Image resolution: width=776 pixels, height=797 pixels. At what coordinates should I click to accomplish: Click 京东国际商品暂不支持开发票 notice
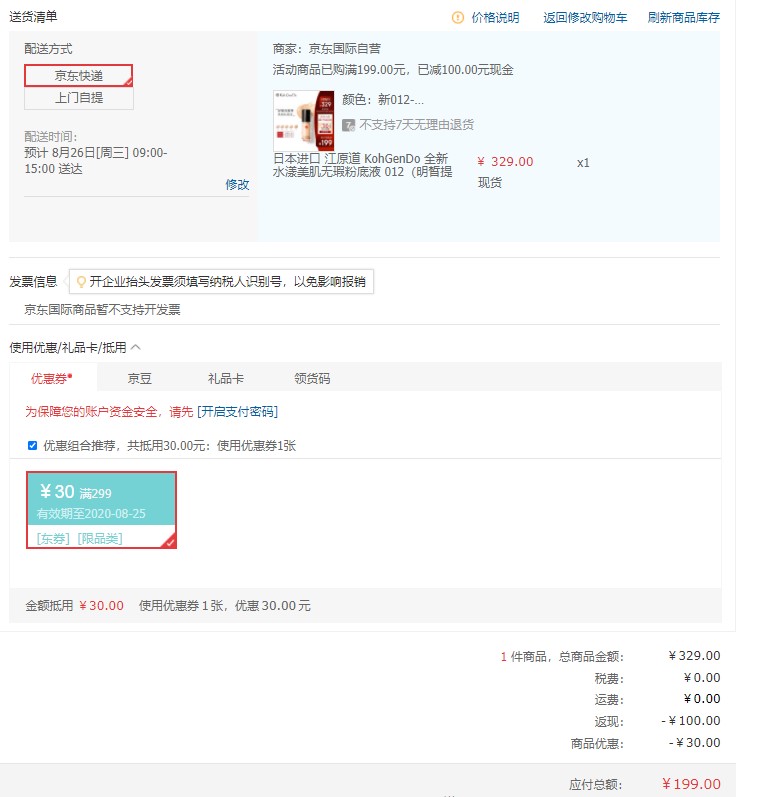pyautogui.click(x=102, y=310)
